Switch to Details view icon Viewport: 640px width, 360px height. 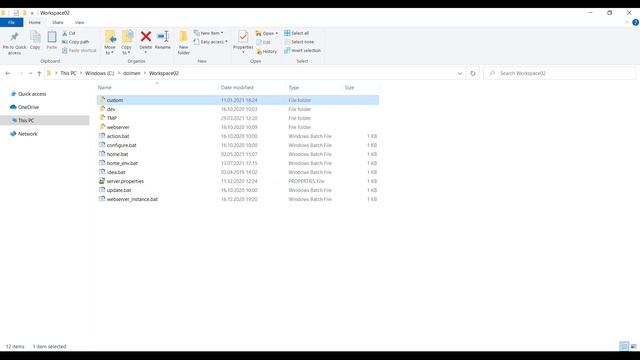pos(624,346)
